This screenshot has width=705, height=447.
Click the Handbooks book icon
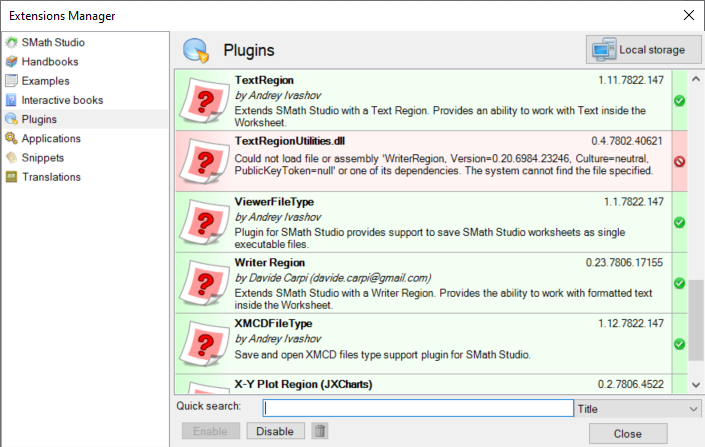point(12,62)
